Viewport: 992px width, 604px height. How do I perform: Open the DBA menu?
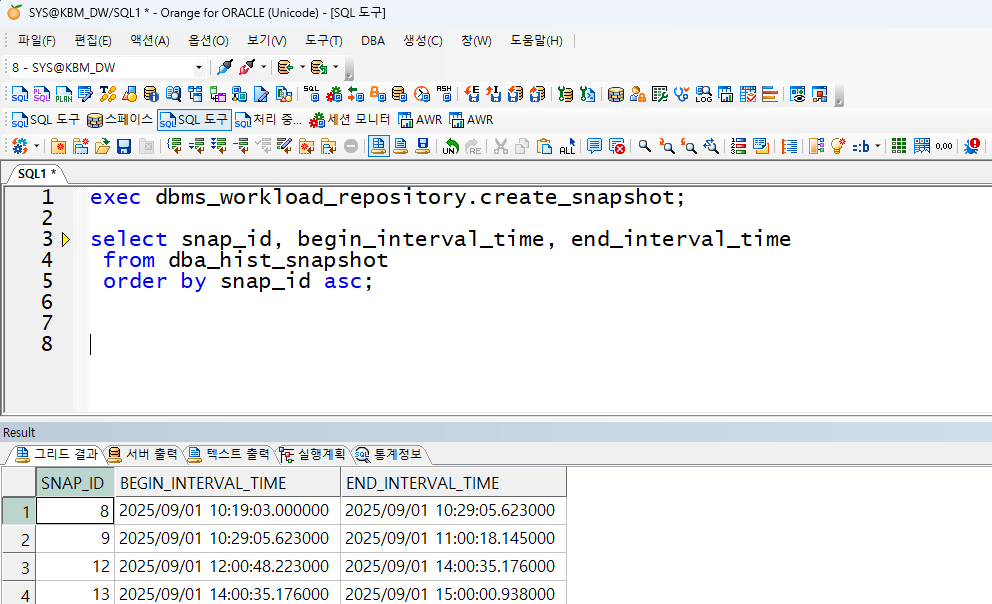click(x=373, y=41)
